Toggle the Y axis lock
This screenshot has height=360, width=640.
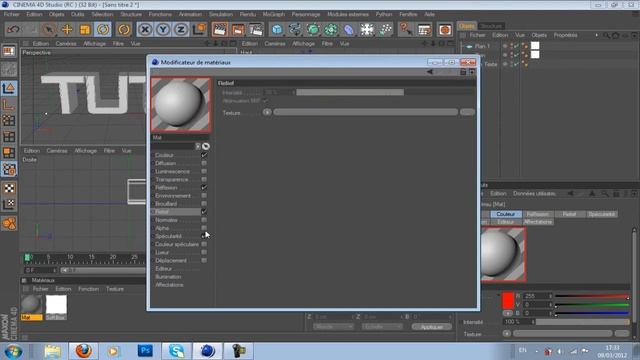click(163, 29)
